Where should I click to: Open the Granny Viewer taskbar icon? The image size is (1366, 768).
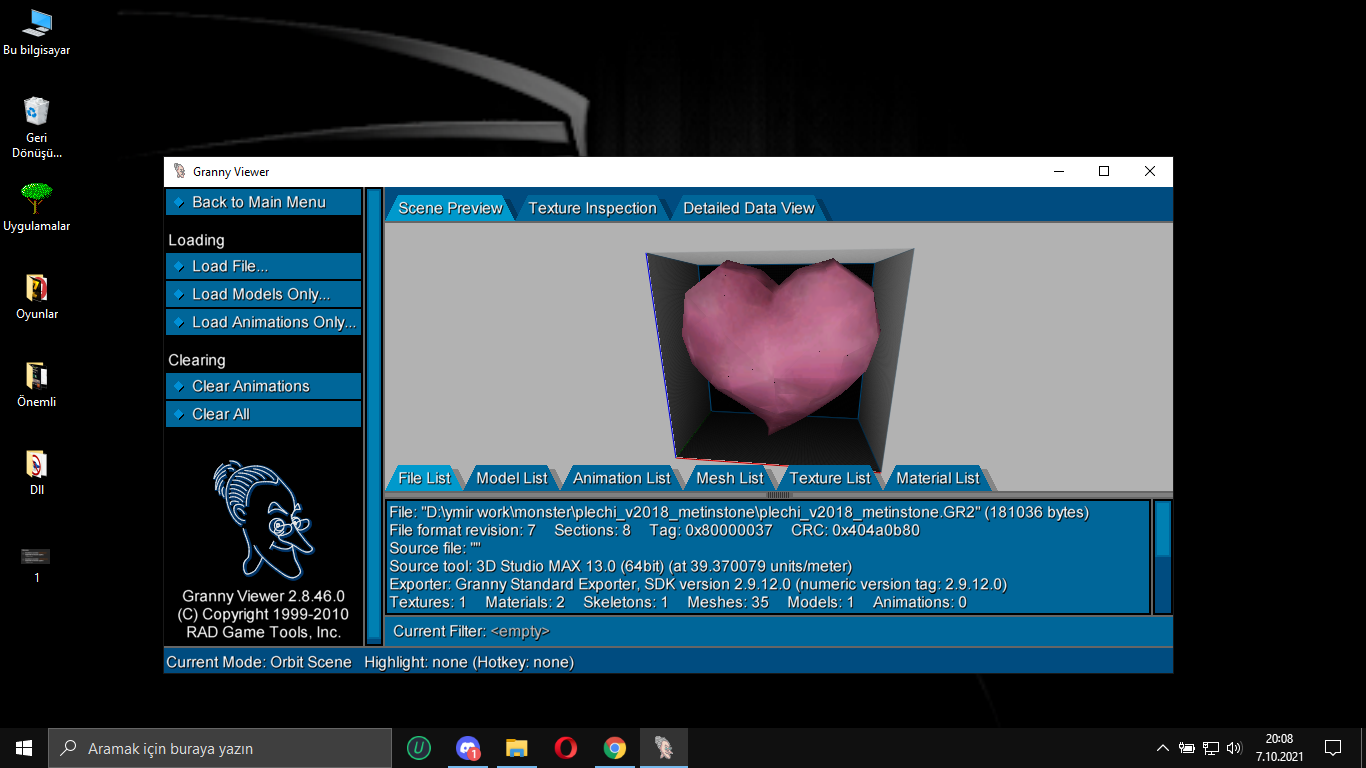(x=663, y=747)
